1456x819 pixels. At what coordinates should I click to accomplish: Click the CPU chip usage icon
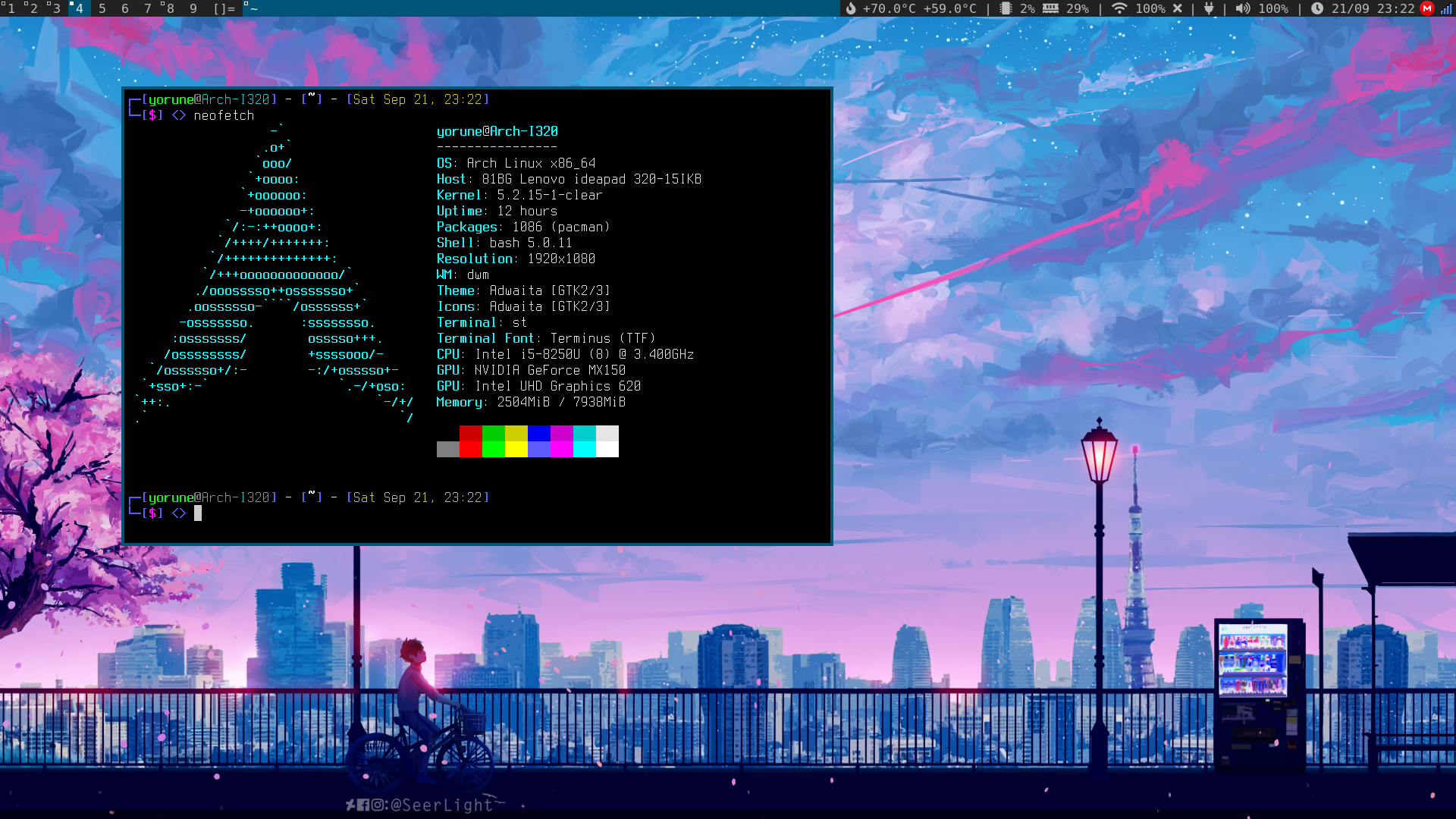tap(1006, 8)
